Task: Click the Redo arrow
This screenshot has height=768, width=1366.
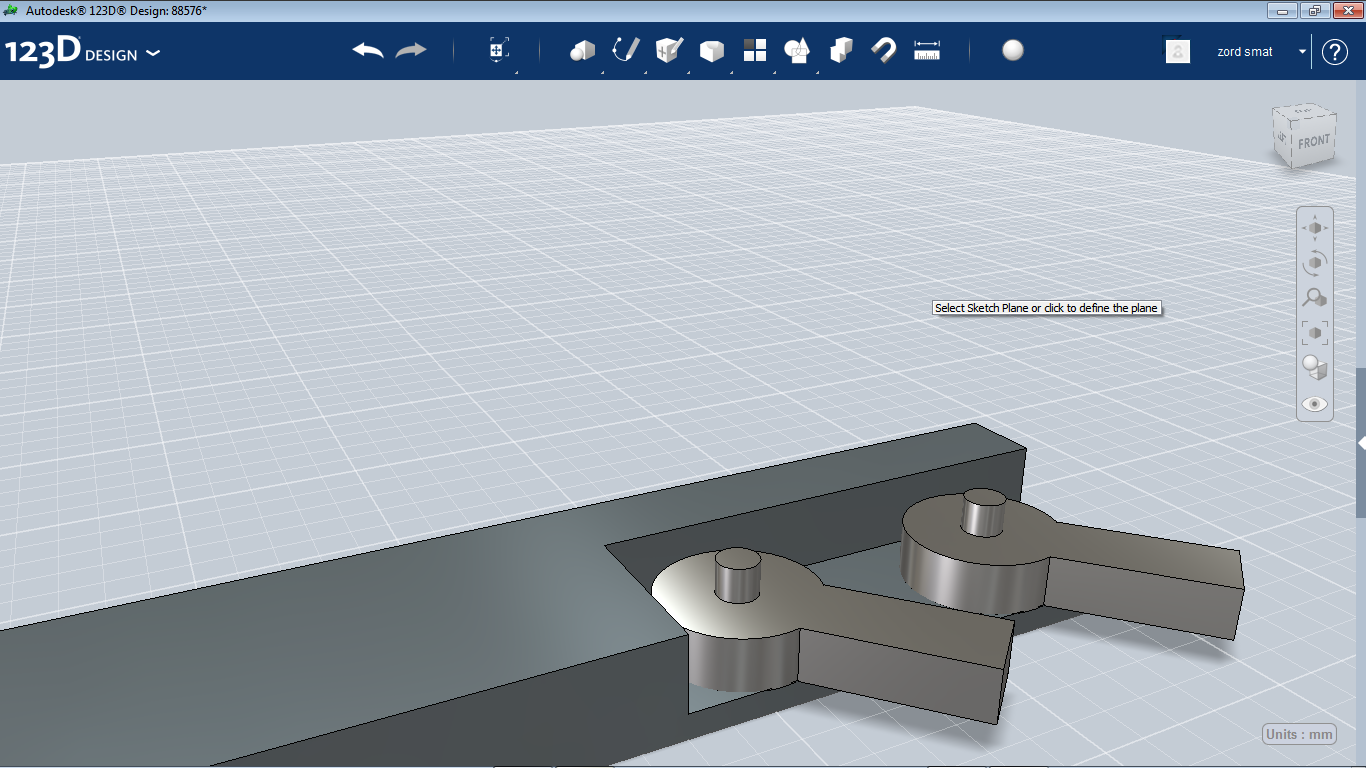Action: (411, 50)
